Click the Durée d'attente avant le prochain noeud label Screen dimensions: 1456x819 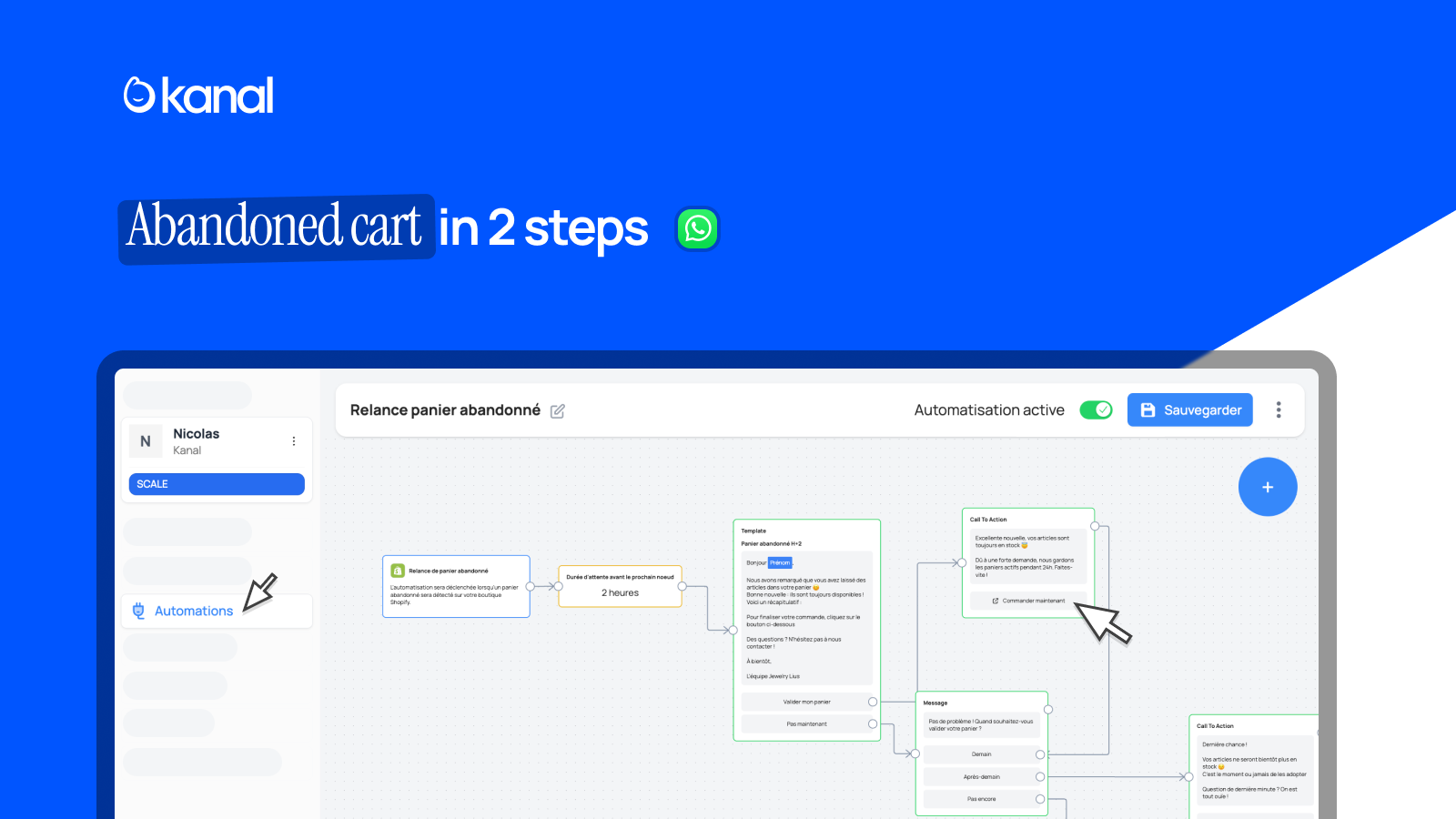620,577
